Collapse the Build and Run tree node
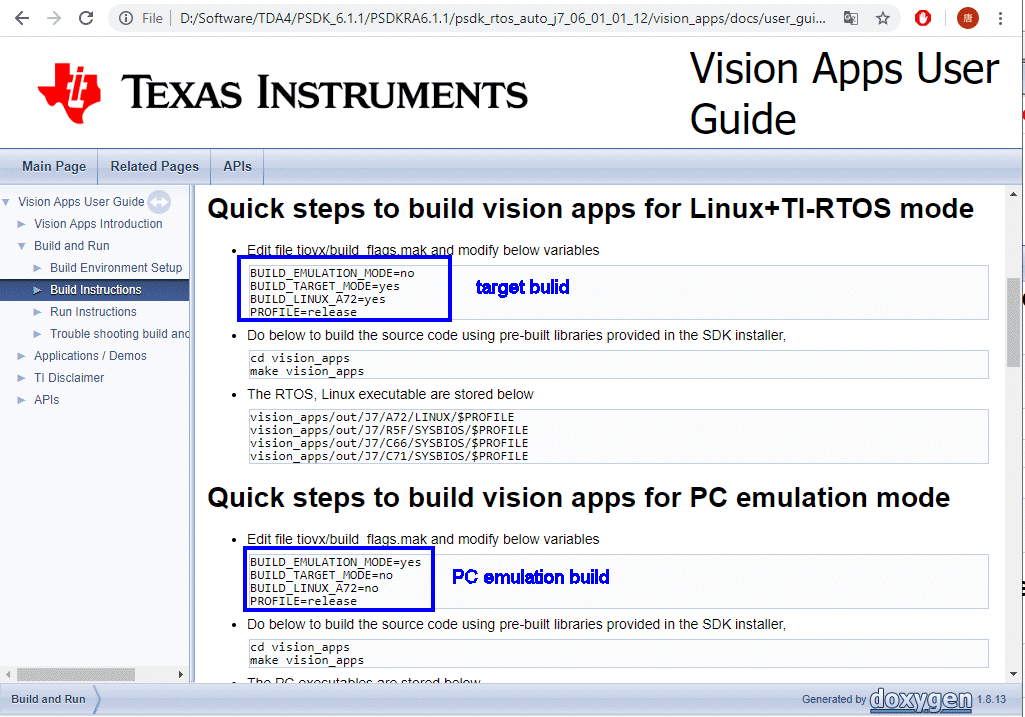1025x717 pixels. tap(22, 246)
